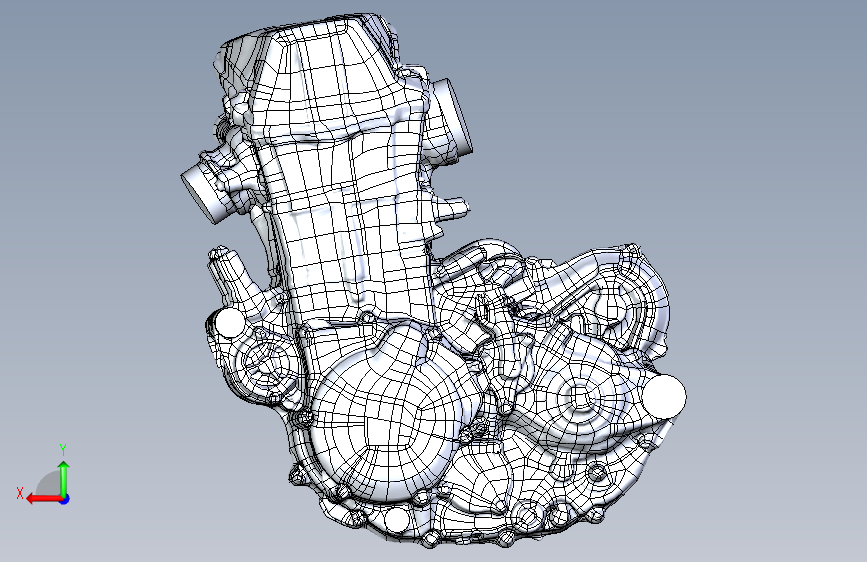867x562 pixels.
Task: Select the large white circular shaft end at right
Action: pyautogui.click(x=664, y=397)
